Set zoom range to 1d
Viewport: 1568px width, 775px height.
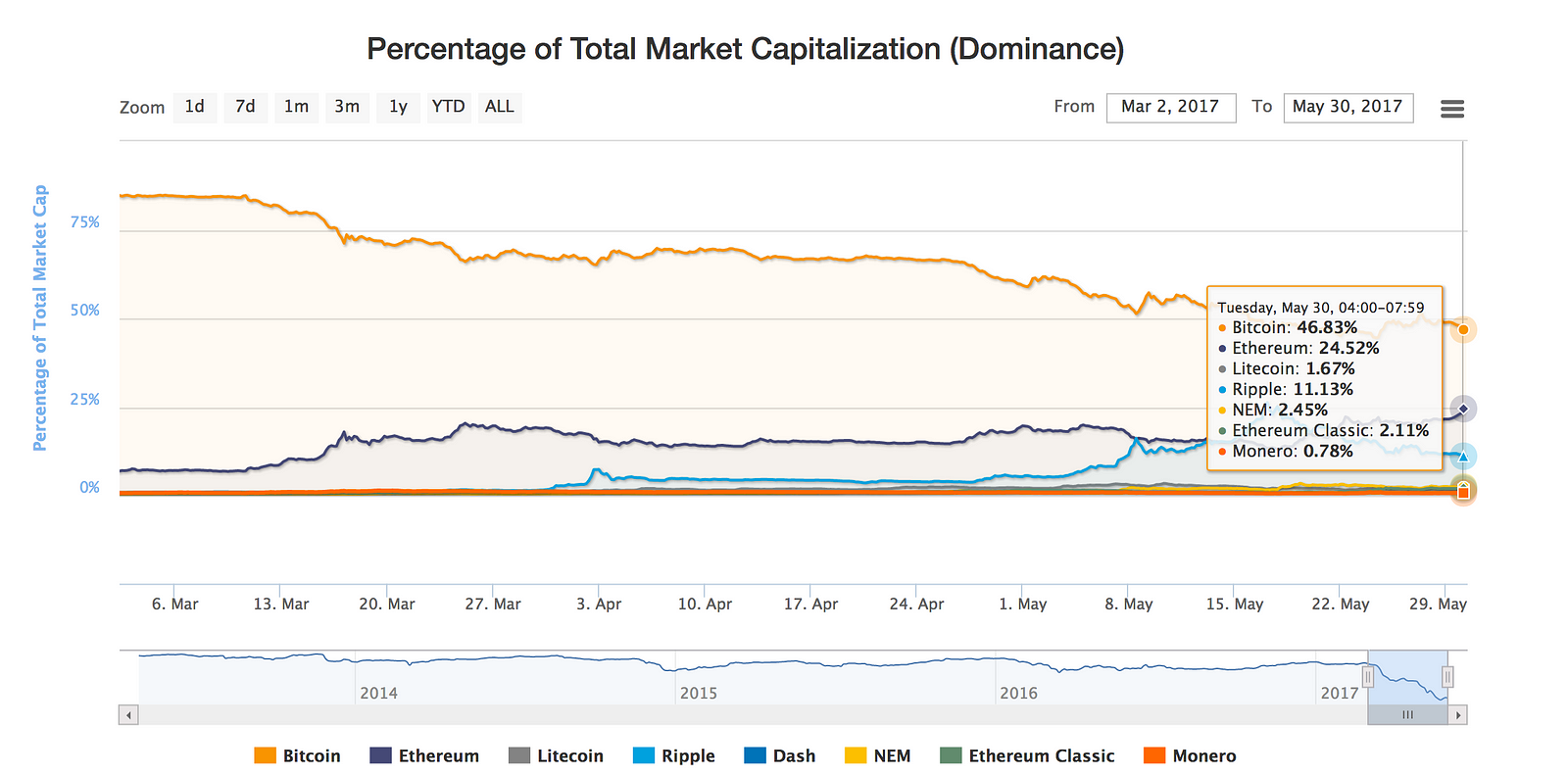point(195,107)
